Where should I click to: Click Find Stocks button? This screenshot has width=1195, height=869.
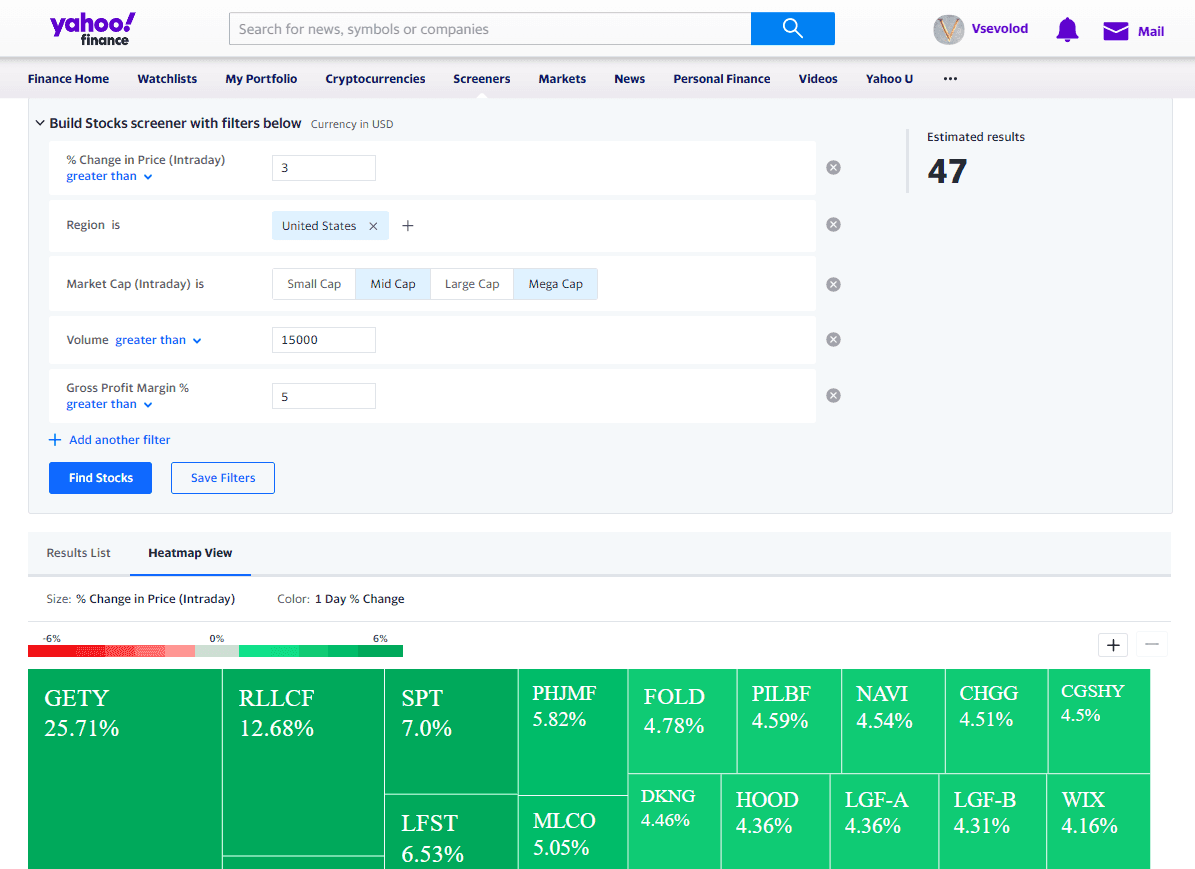pyautogui.click(x=101, y=478)
